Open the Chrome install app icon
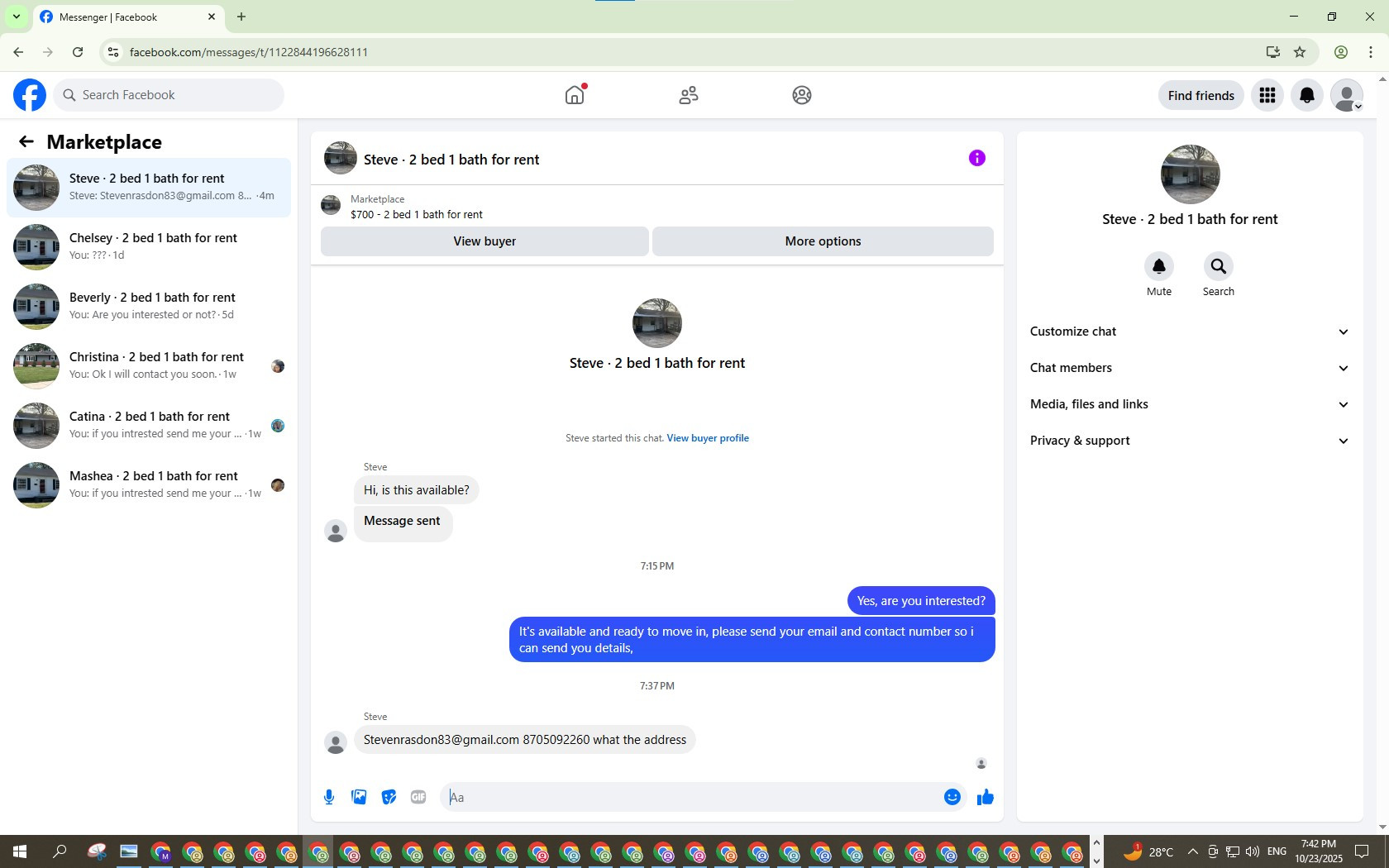 (1272, 52)
